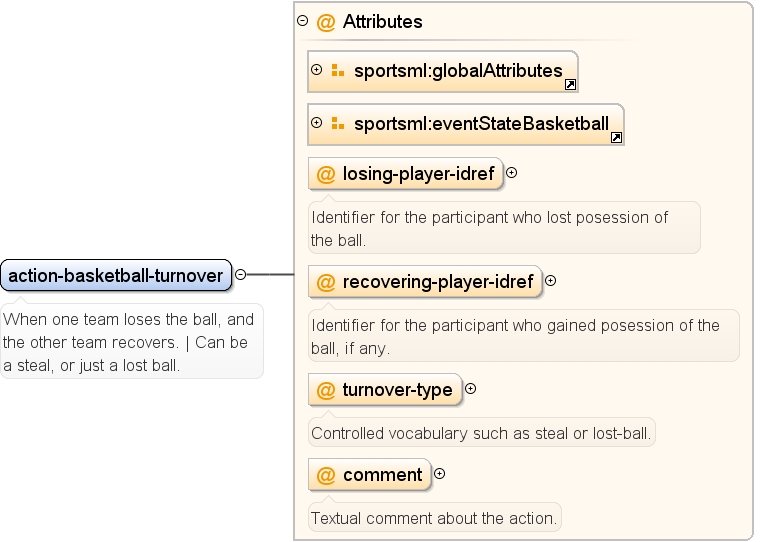This screenshot has height=542, width=771.
Task: Select the turnover-type attribute label
Action: [x=397, y=390]
